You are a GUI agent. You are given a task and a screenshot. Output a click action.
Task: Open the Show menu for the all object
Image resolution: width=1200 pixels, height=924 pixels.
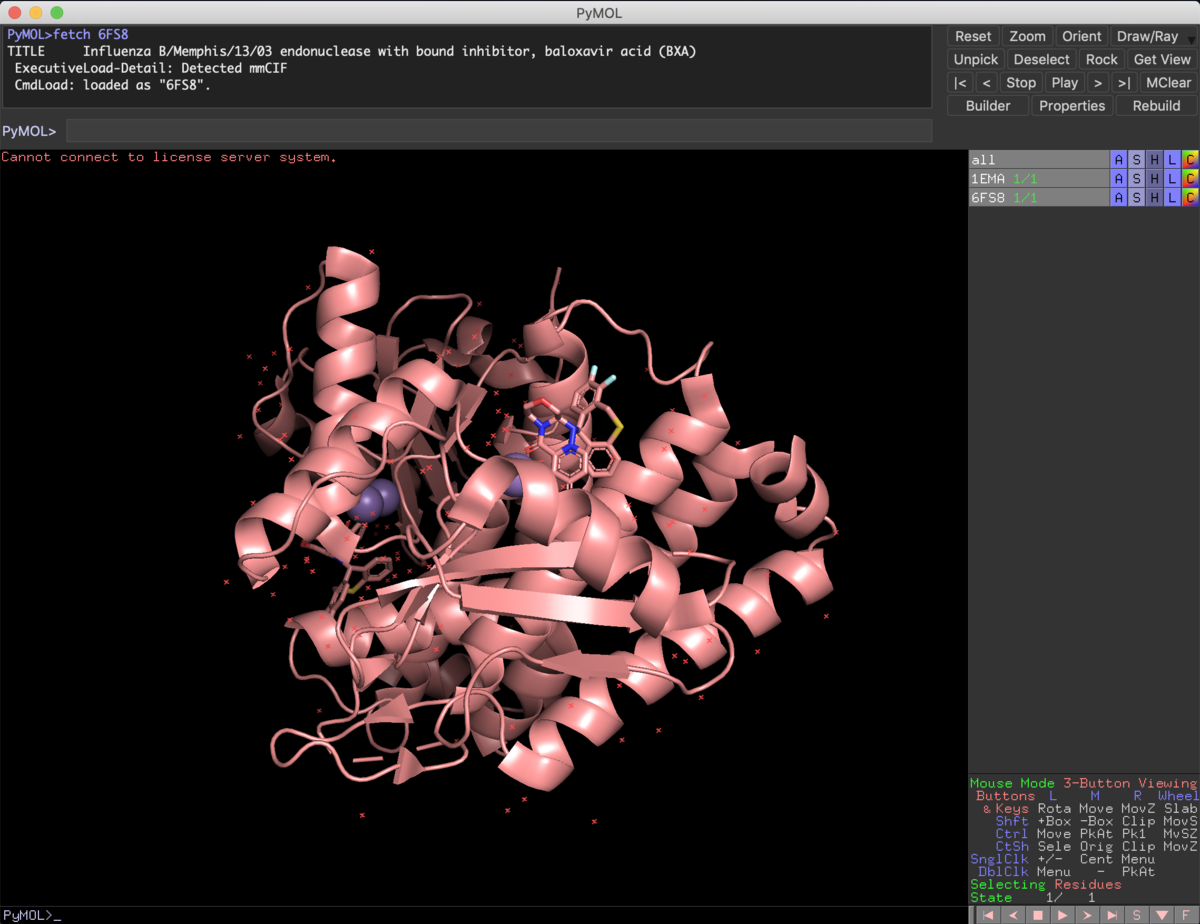1136,160
